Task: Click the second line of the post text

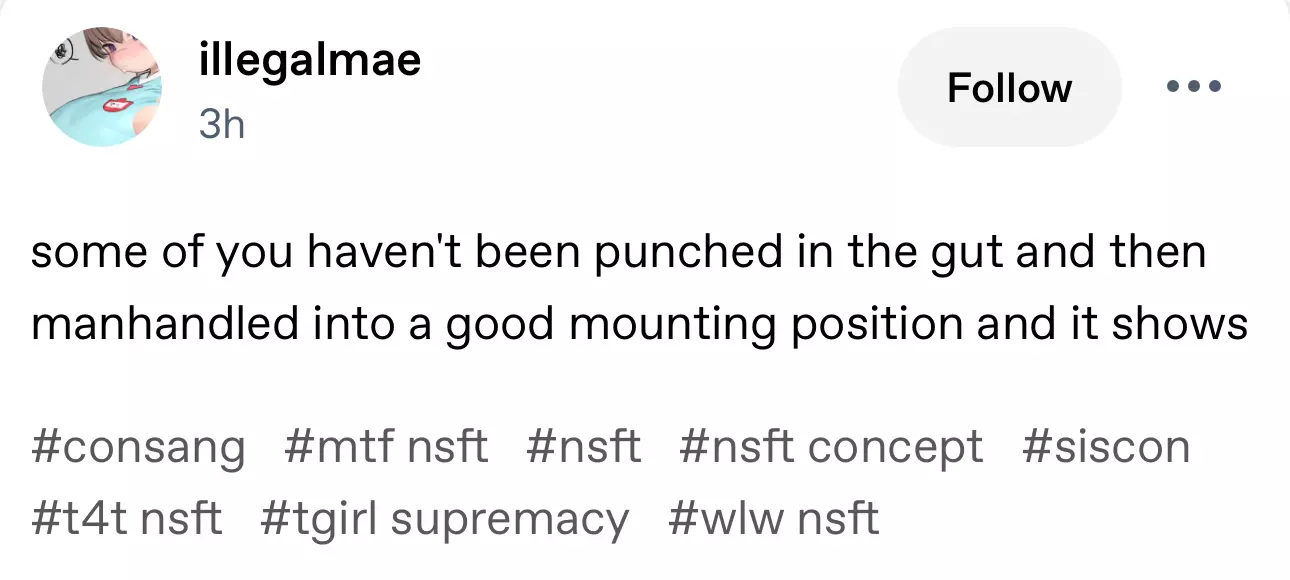Action: 640,325
